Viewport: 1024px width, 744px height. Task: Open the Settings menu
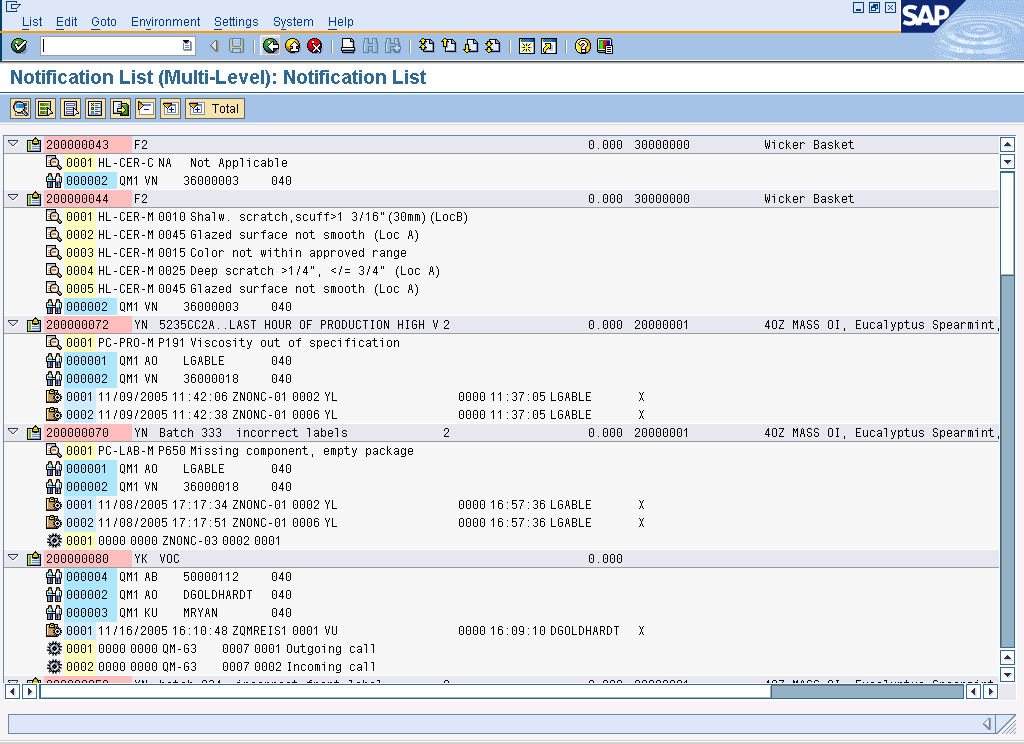pos(236,22)
